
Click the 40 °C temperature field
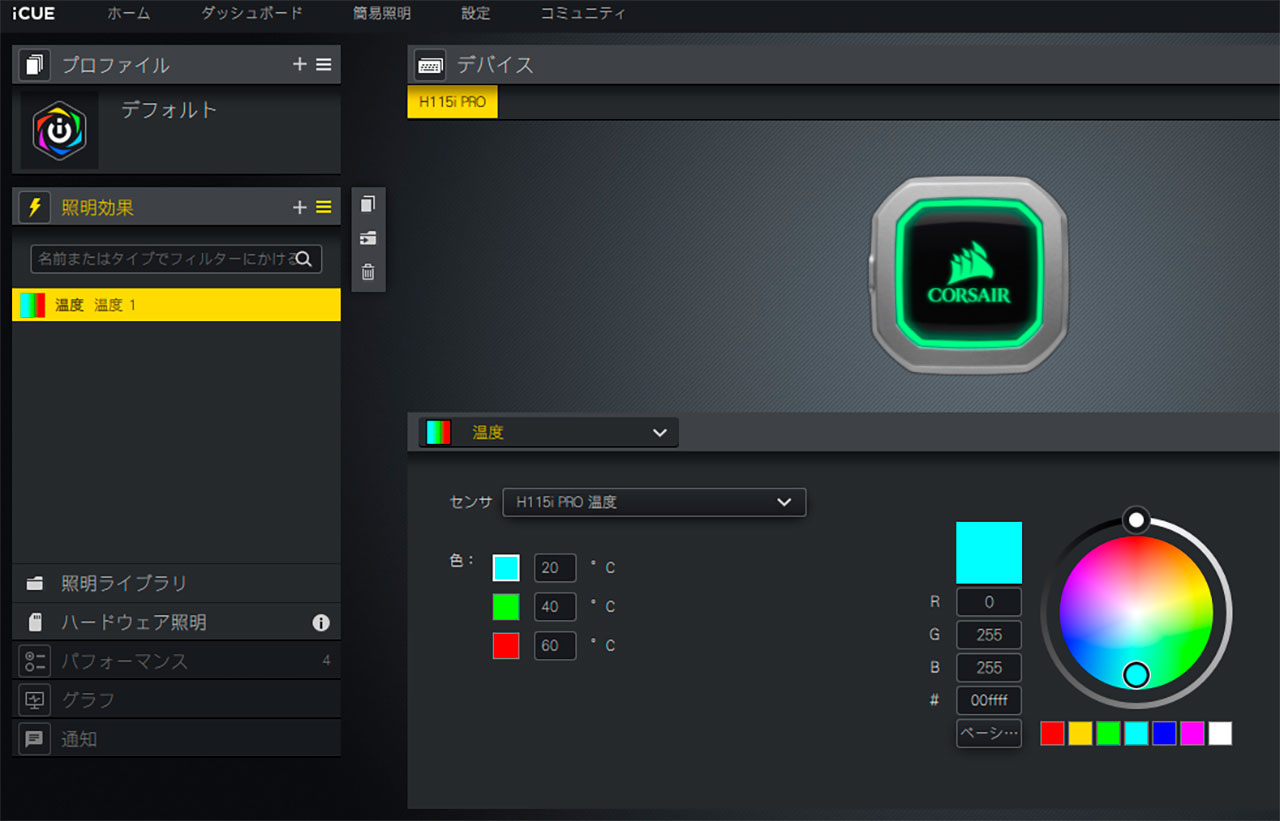click(555, 607)
